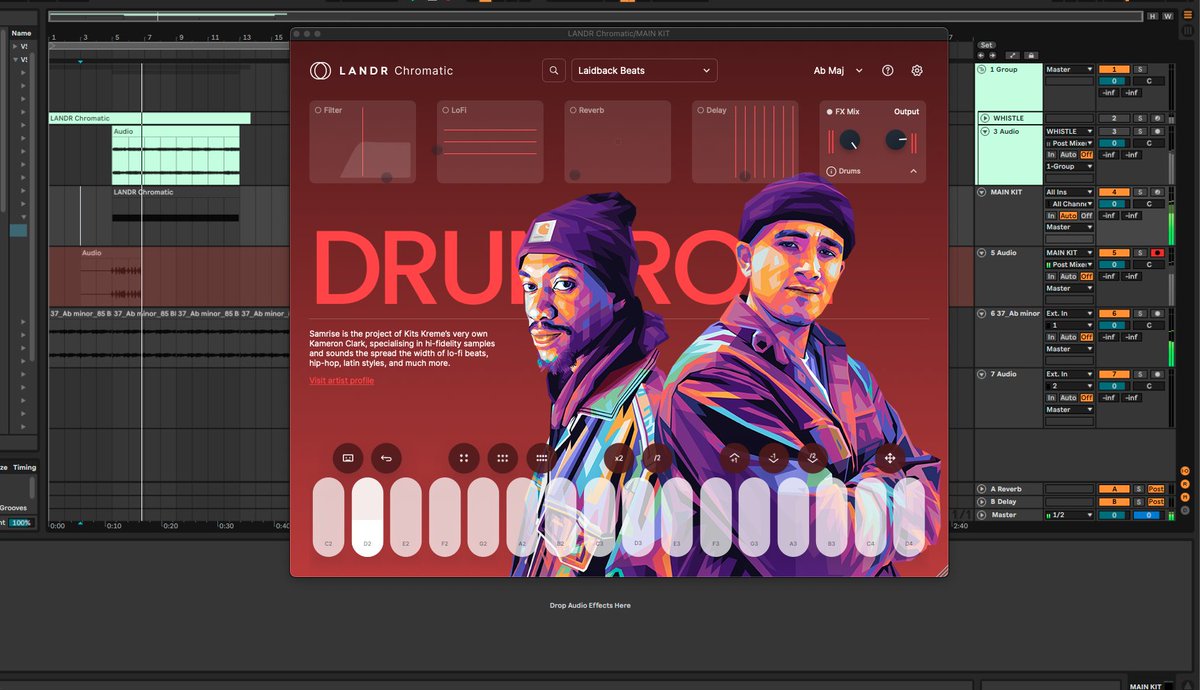Click the expand arrows icon under Set
1200x690 pixels.
(1013, 55)
